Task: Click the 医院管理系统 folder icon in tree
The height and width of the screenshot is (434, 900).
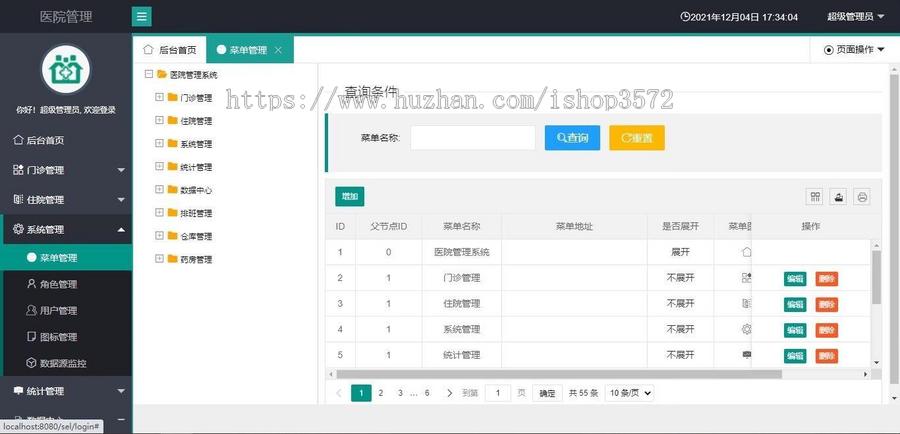Action: pos(162,74)
